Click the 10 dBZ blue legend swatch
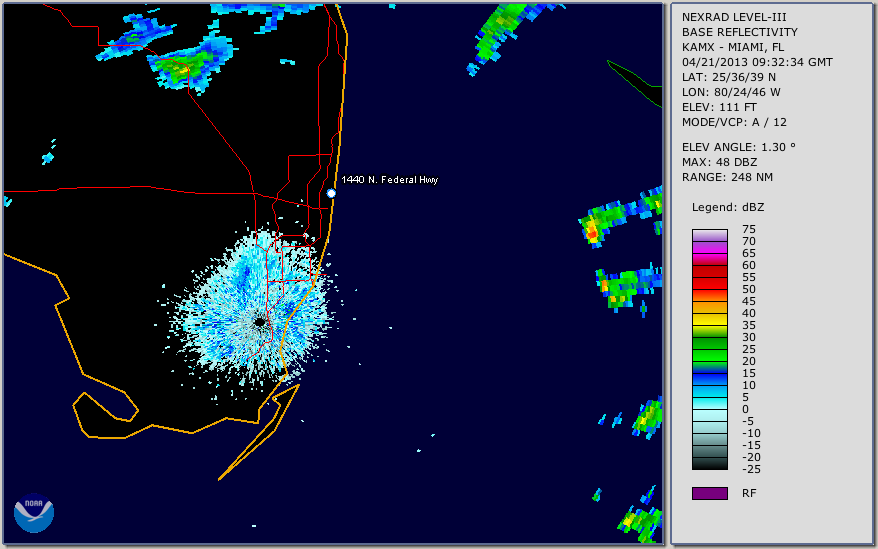Viewport: 878px width, 549px height. 709,379
